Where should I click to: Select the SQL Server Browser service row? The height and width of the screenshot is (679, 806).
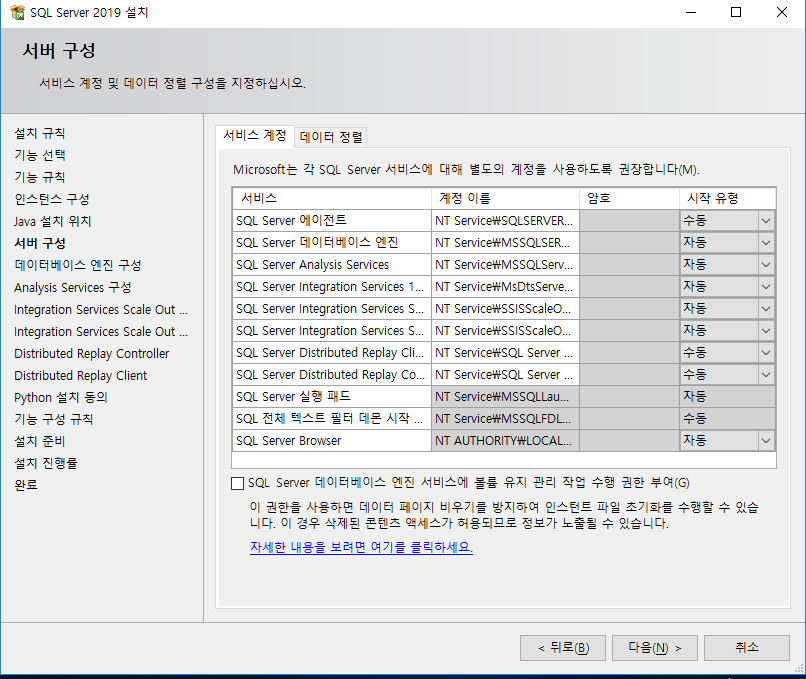pos(332,441)
